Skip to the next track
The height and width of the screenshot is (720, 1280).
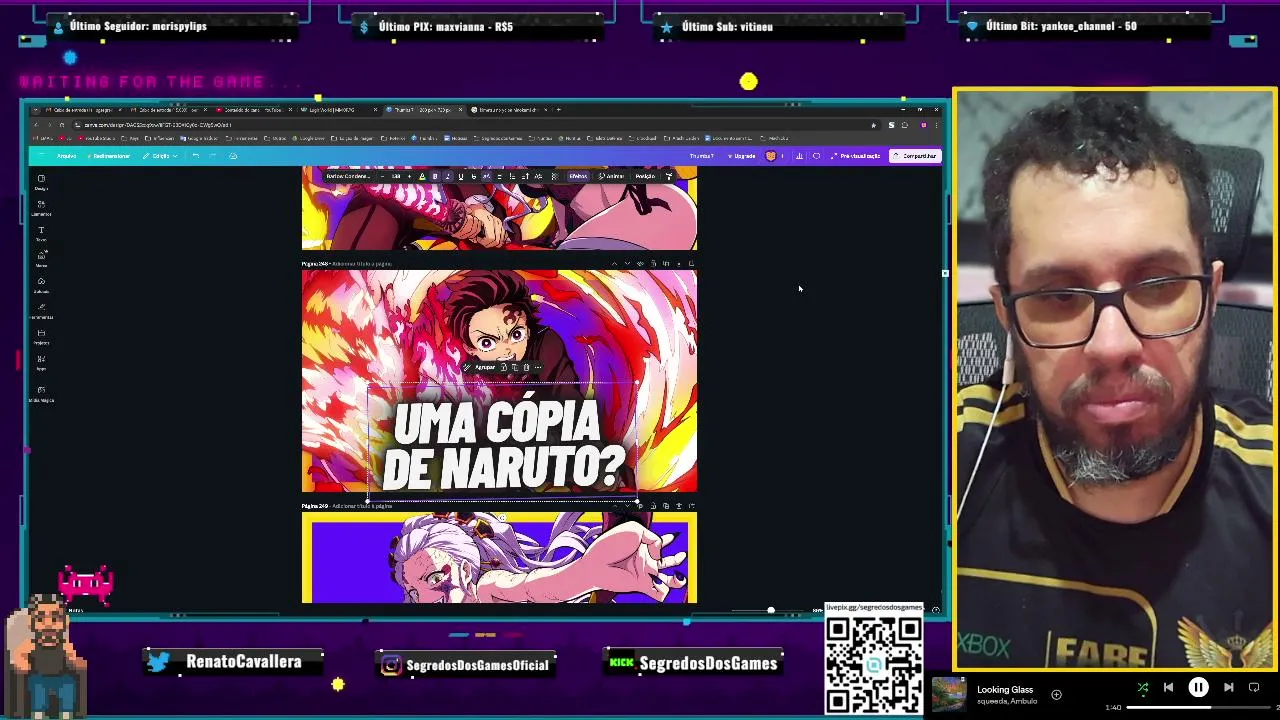click(x=1229, y=687)
